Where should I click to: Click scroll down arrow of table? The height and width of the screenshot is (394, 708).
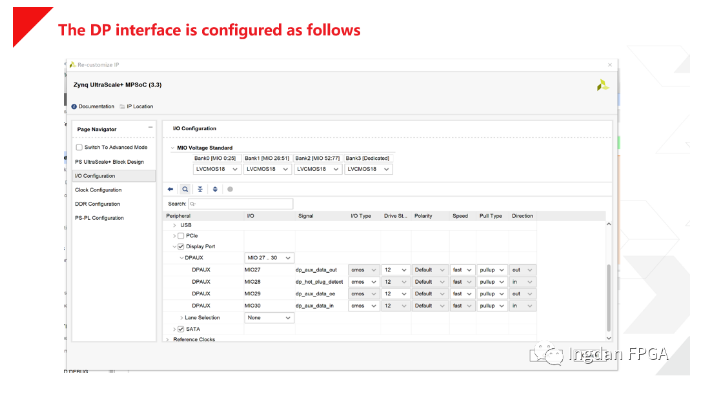609,338
